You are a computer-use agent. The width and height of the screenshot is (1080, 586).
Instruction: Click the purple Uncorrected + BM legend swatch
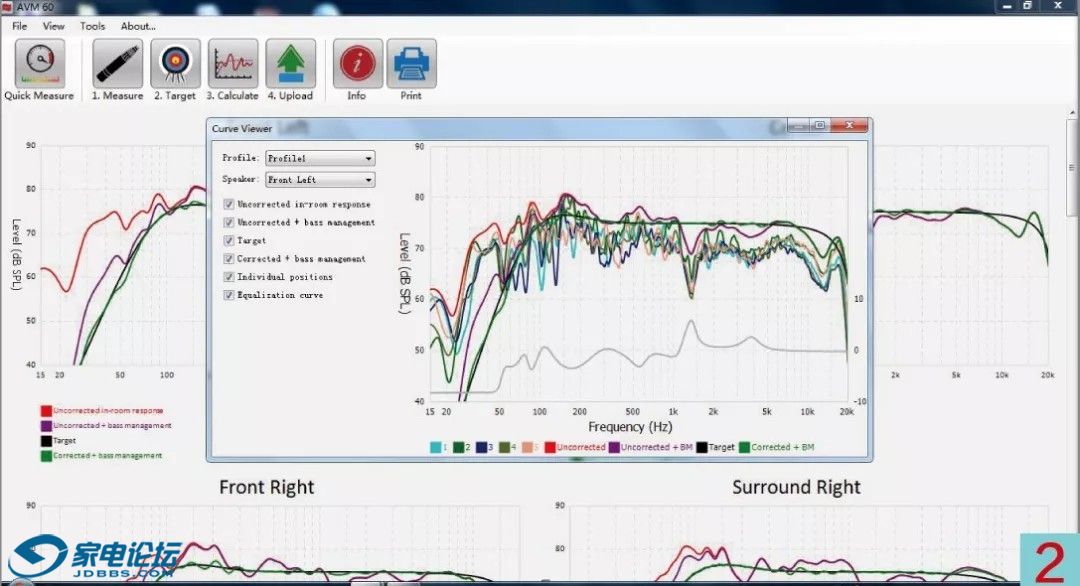[x=614, y=448]
